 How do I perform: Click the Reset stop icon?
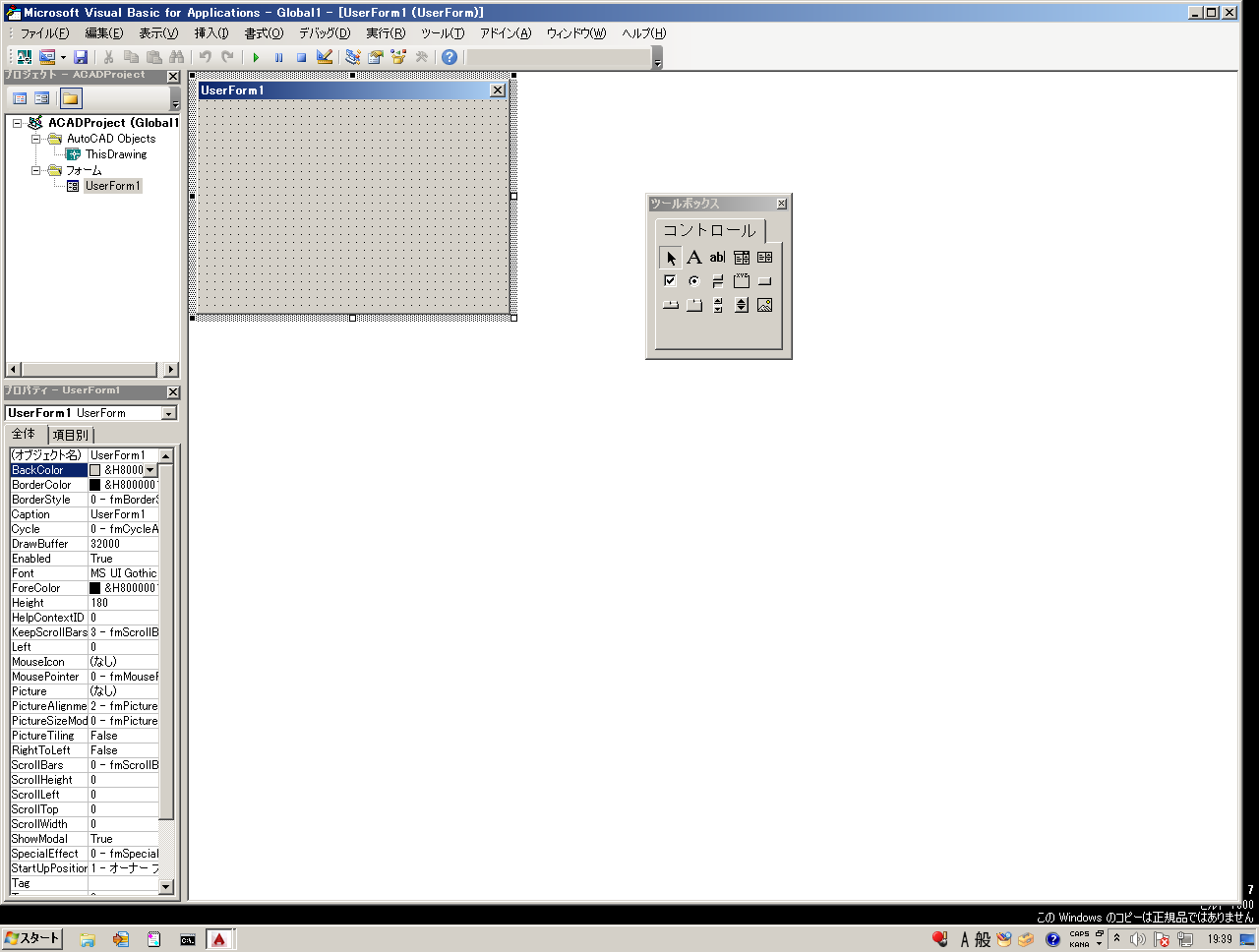pos(301,57)
